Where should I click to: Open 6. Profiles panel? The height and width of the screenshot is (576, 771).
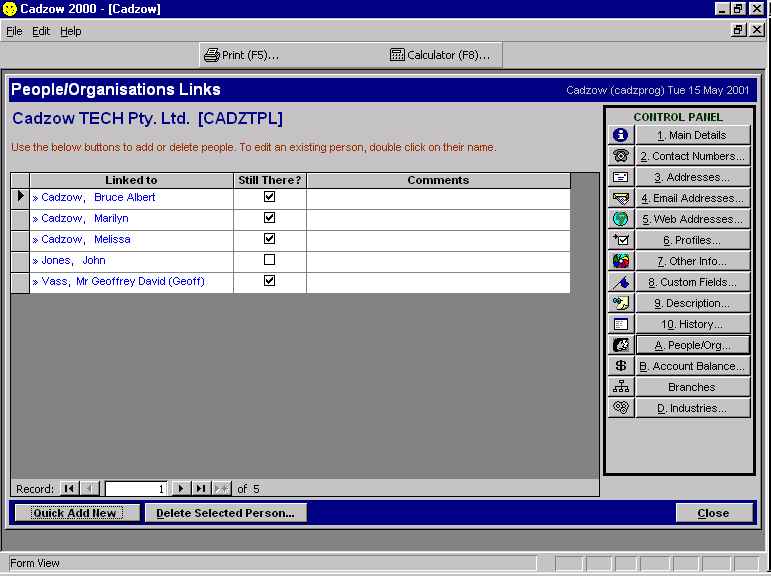click(692, 240)
